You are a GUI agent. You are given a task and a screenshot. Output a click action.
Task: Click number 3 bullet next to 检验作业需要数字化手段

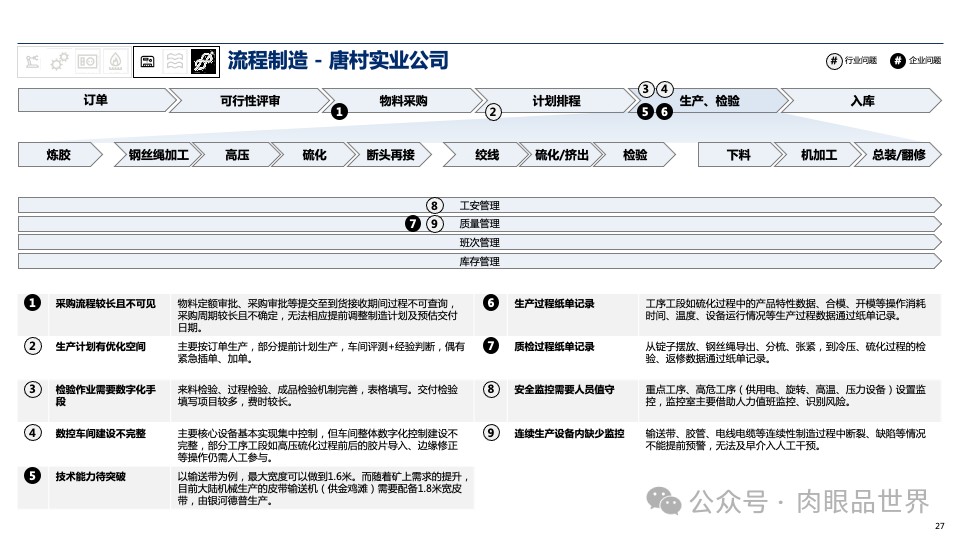click(32, 389)
